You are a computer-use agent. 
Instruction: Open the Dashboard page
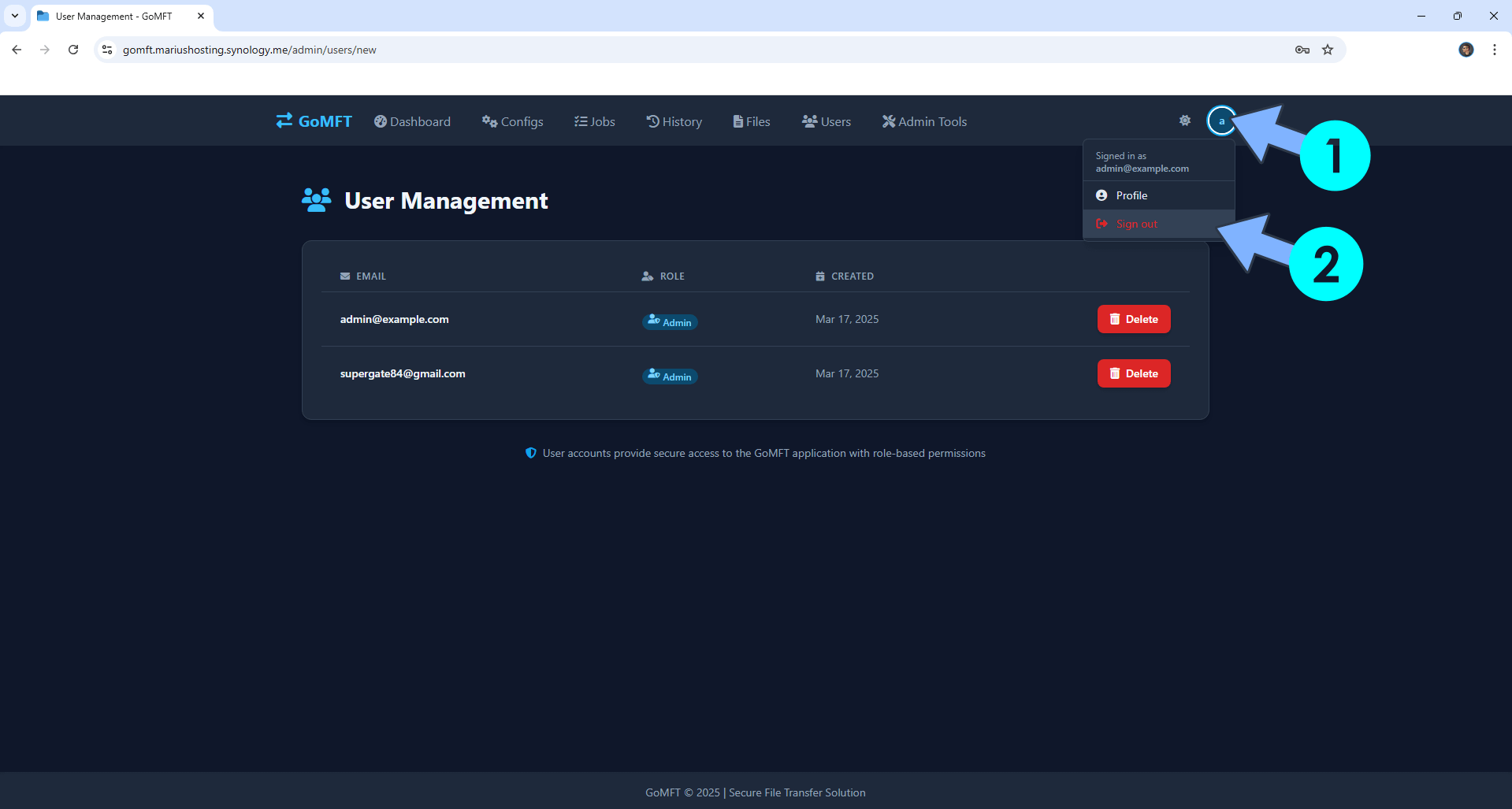(412, 121)
